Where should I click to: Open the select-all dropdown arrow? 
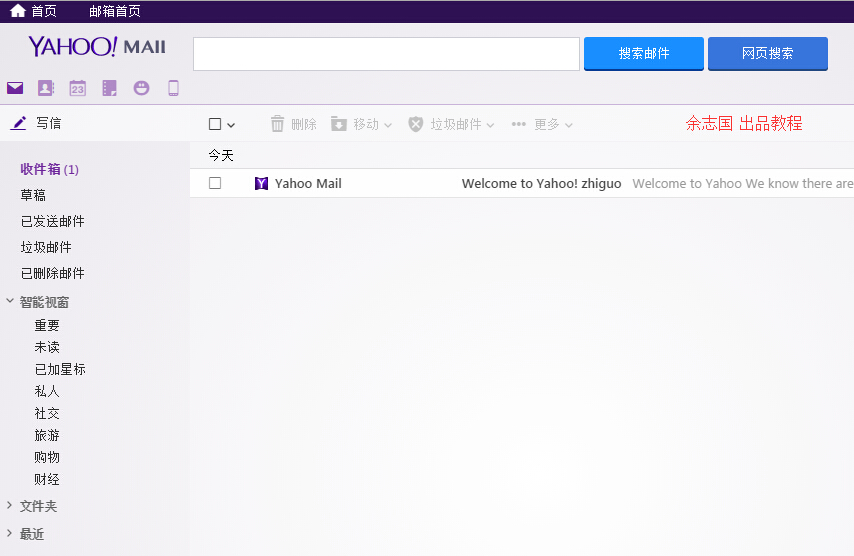click(231, 125)
